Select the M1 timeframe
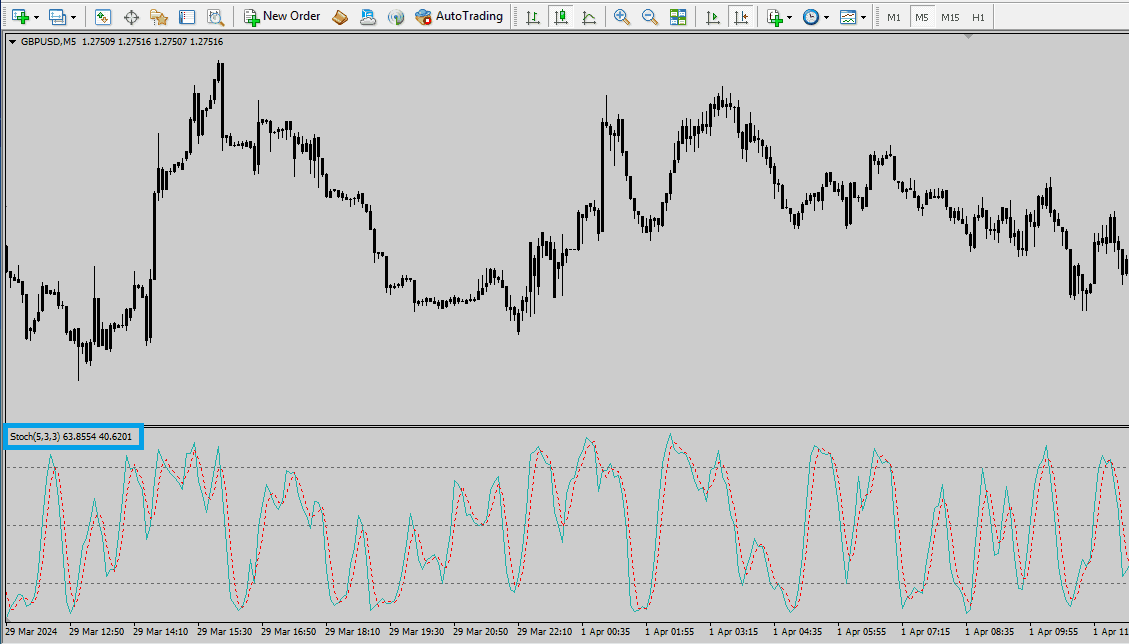 pyautogui.click(x=894, y=17)
